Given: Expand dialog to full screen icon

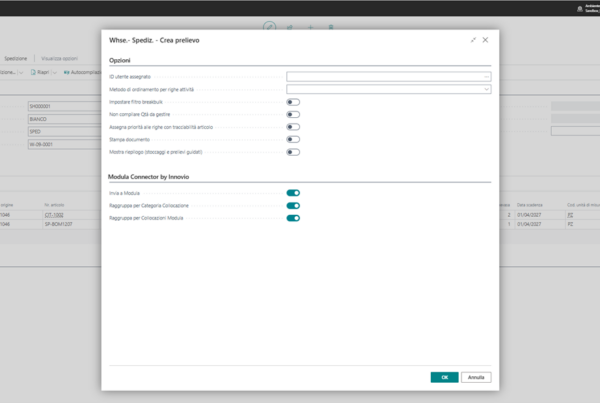Looking at the screenshot, I should click(x=473, y=40).
